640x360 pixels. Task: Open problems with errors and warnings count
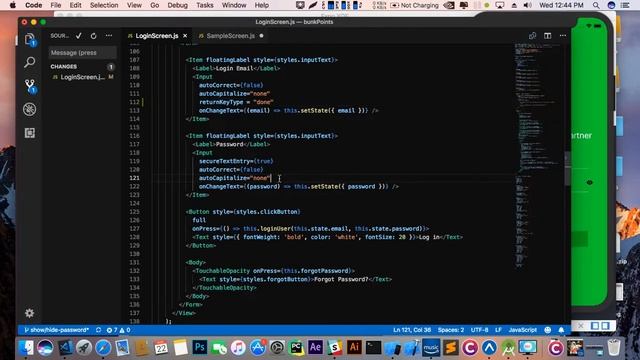(118, 330)
